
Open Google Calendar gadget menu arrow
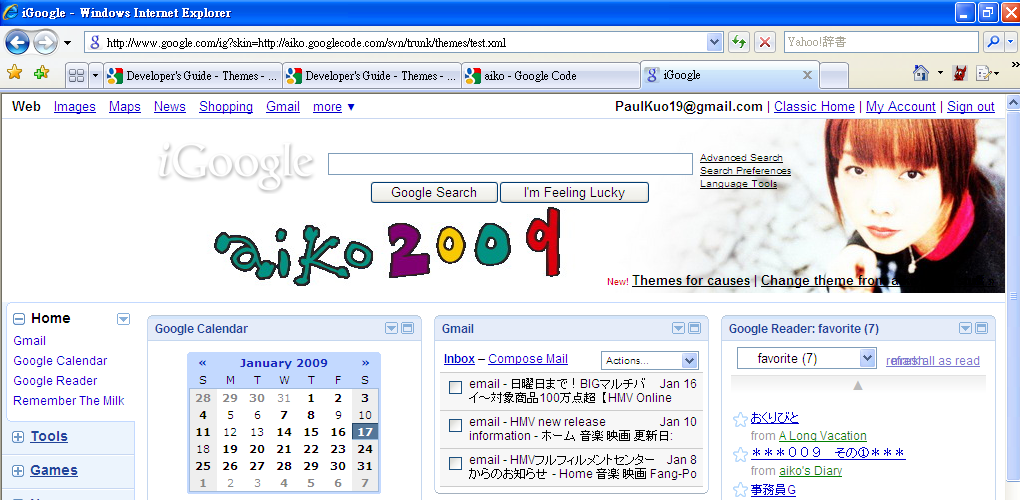point(391,328)
